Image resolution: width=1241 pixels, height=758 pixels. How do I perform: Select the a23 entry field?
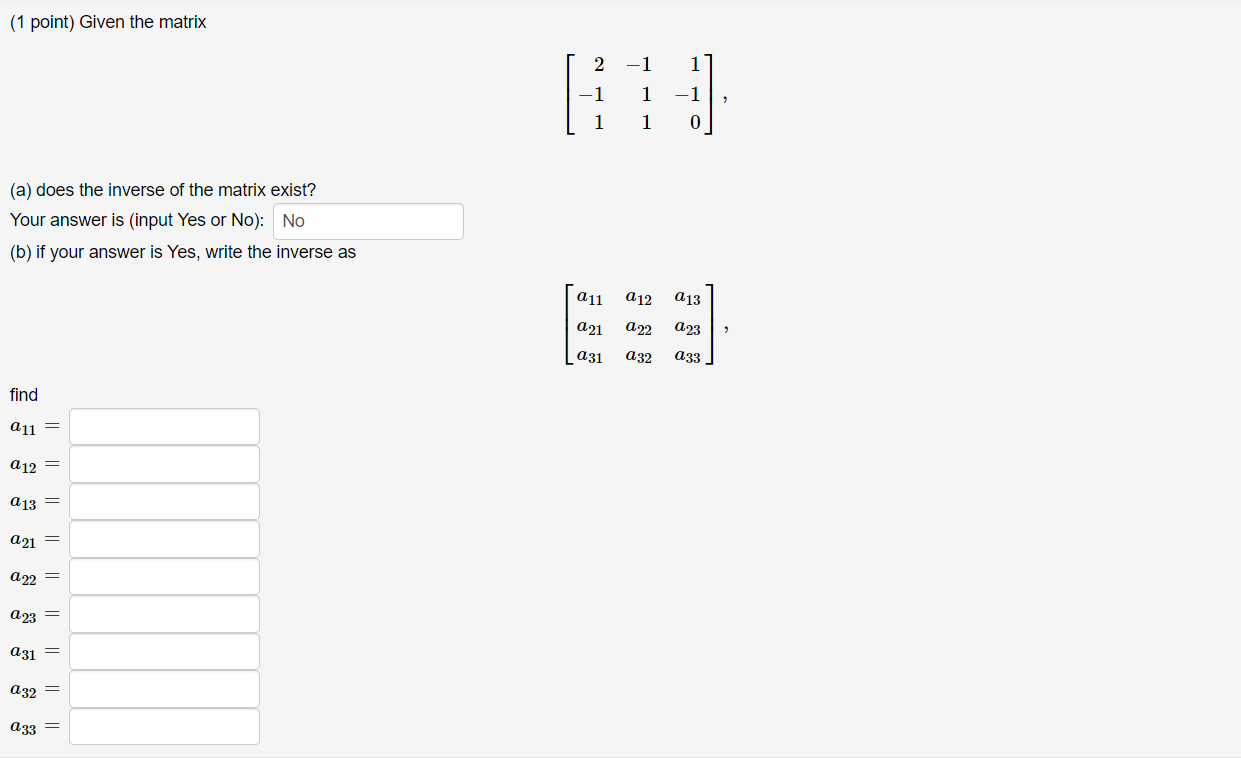pos(163,613)
